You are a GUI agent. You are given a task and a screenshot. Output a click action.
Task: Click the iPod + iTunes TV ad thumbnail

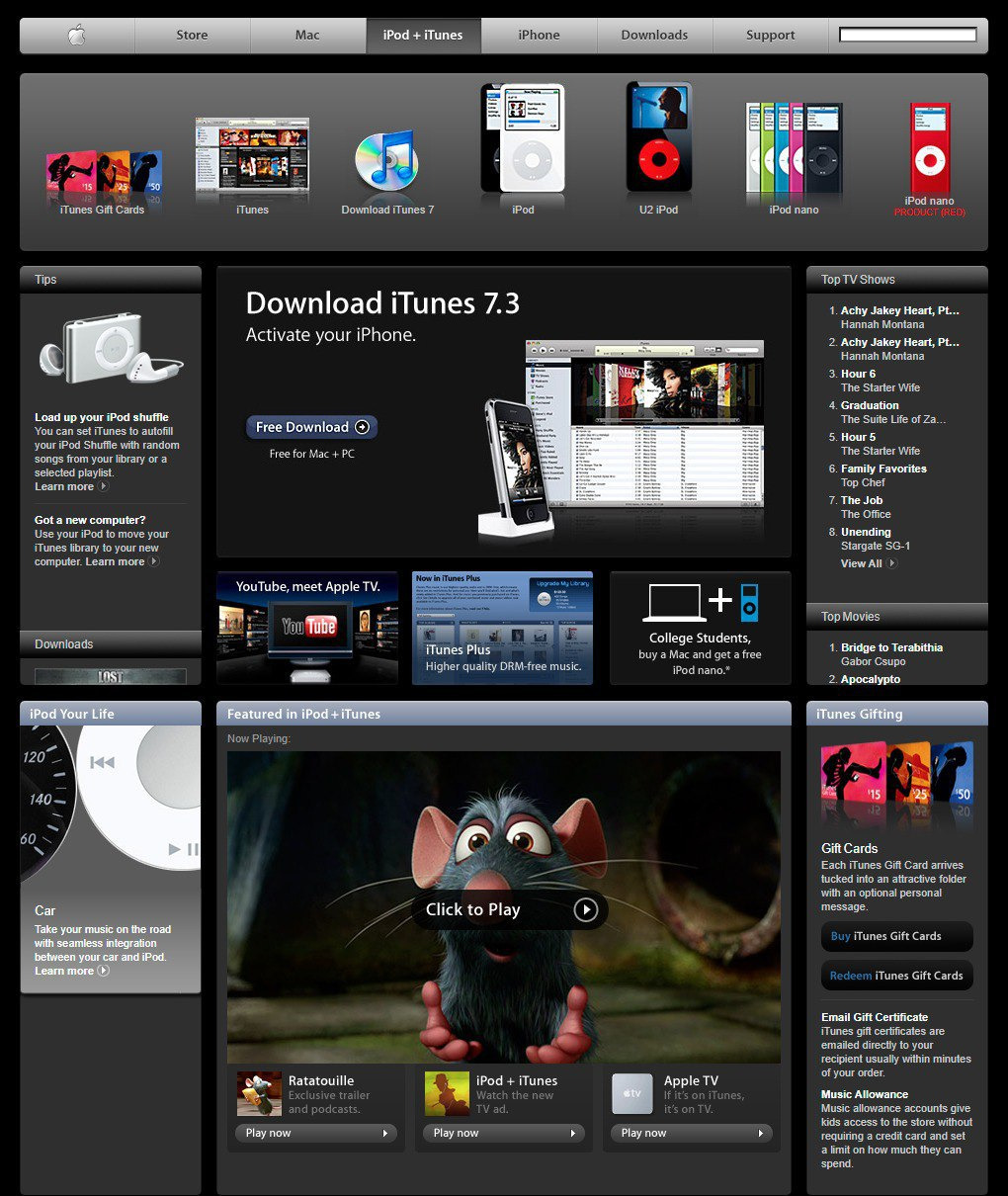(447, 1094)
